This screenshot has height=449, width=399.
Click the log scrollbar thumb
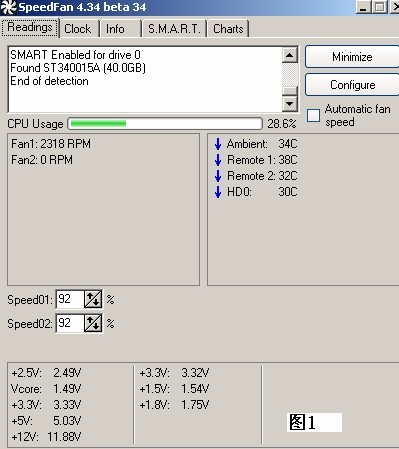(290, 91)
